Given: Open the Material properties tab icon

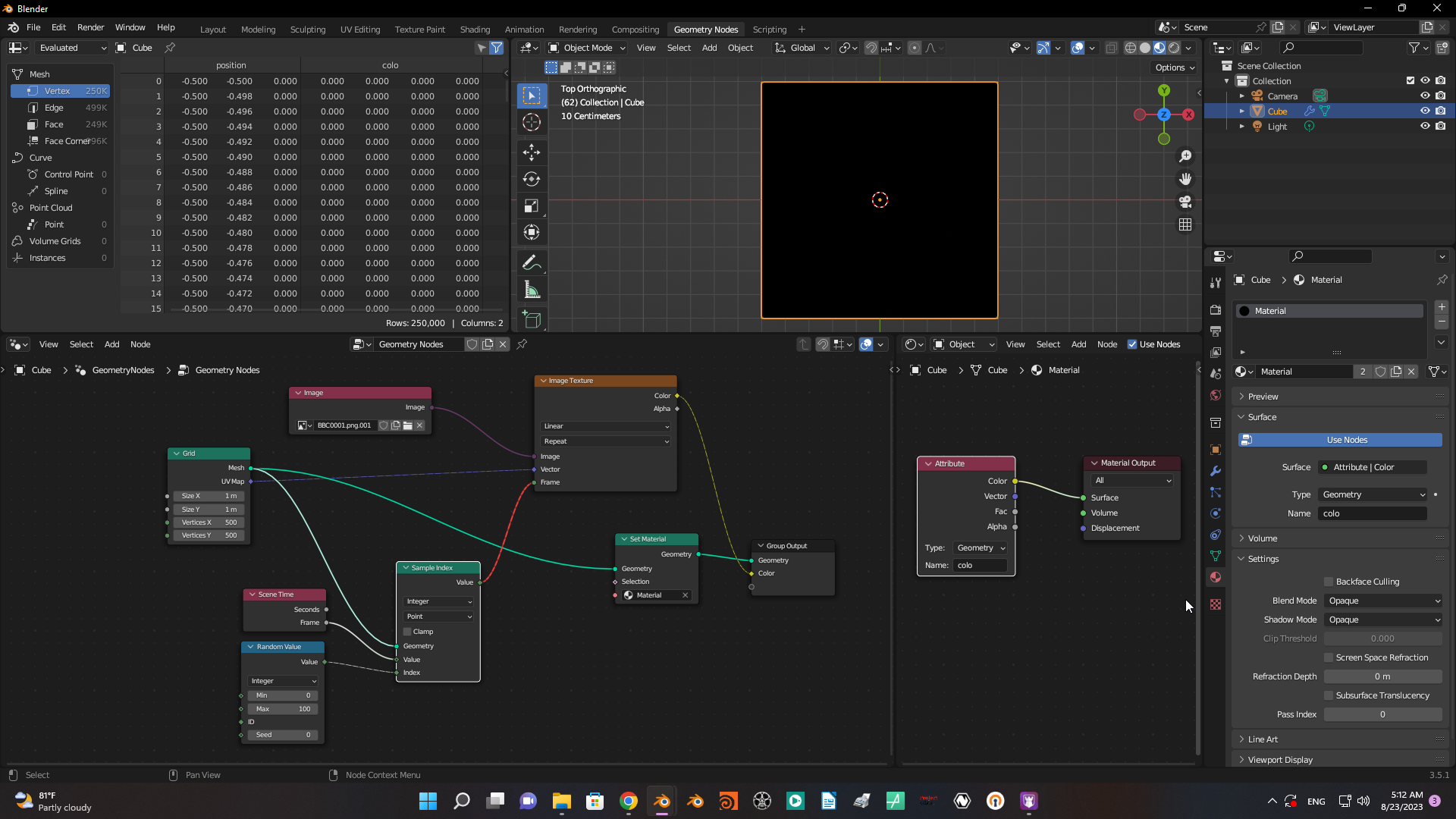Looking at the screenshot, I should click(x=1216, y=577).
